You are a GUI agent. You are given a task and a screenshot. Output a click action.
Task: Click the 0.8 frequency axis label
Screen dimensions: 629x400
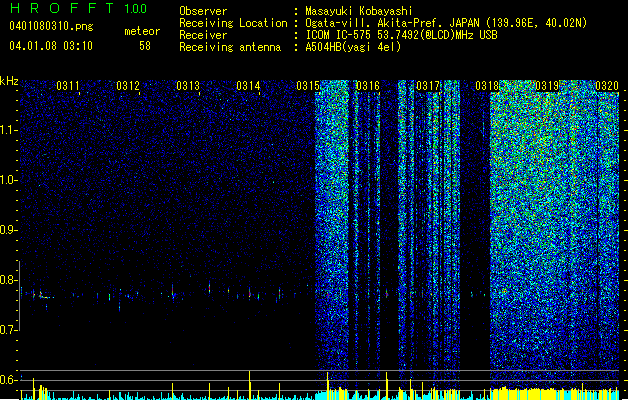[8, 280]
